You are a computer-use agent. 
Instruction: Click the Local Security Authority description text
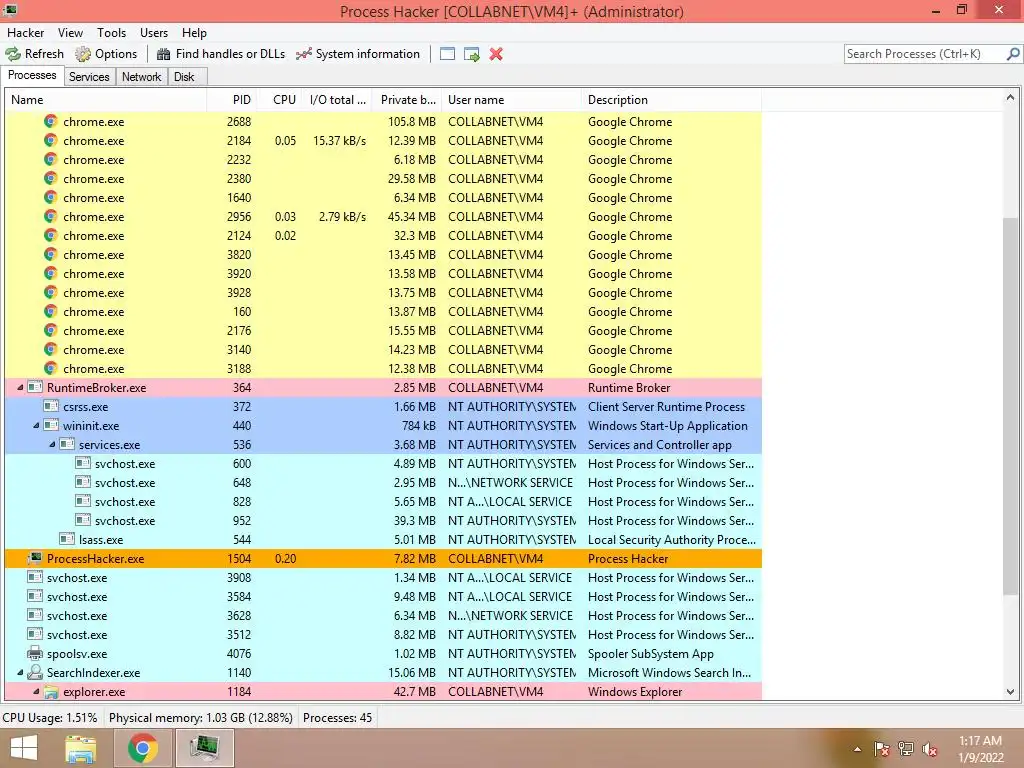671,539
